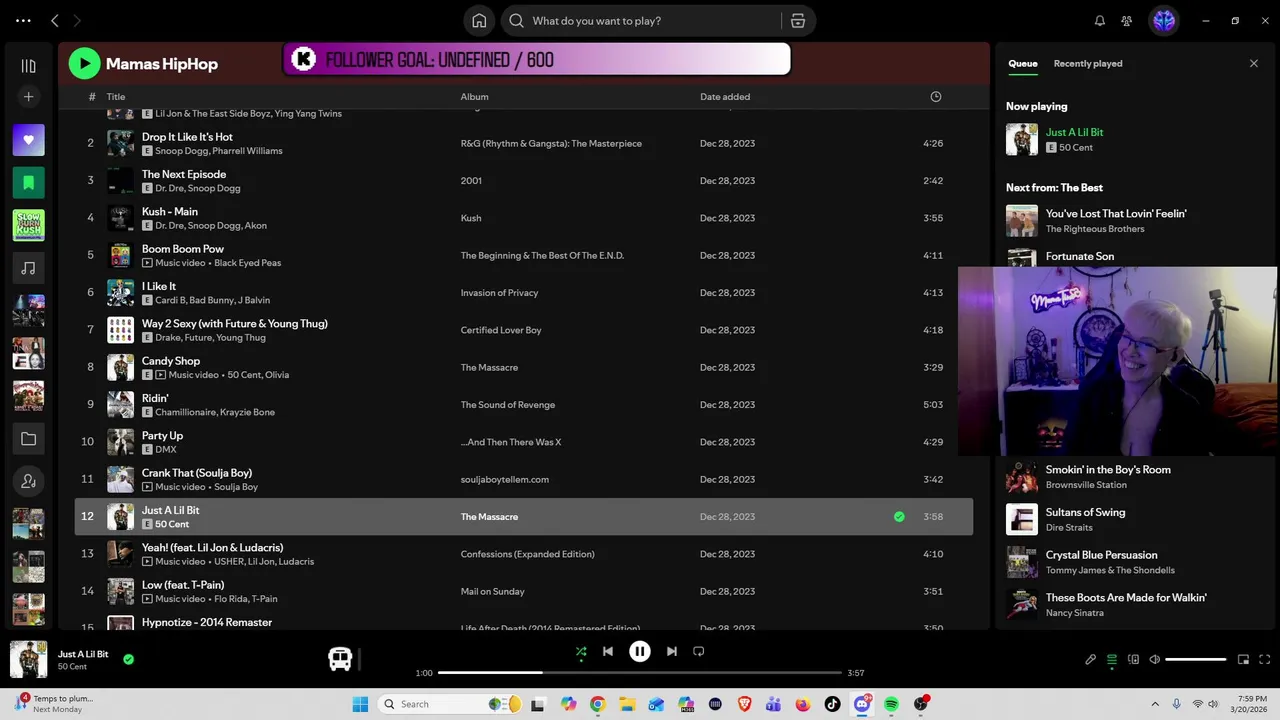1280x720 pixels.
Task: Switch to Recently played tab
Action: coord(1088,63)
